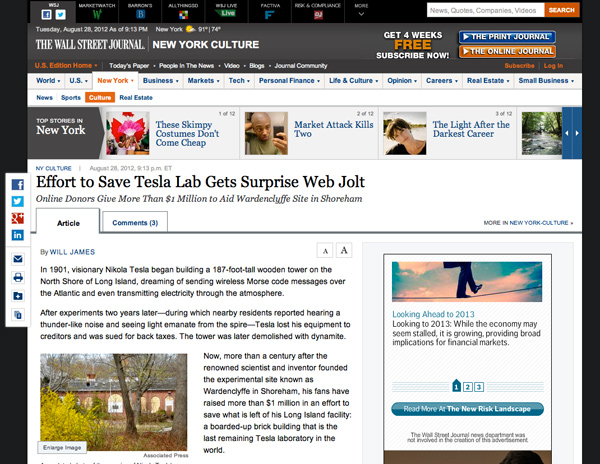Image resolution: width=600 pixels, height=464 pixels.
Task: Open U.S. Edition Home dropdown
Action: point(66,65)
